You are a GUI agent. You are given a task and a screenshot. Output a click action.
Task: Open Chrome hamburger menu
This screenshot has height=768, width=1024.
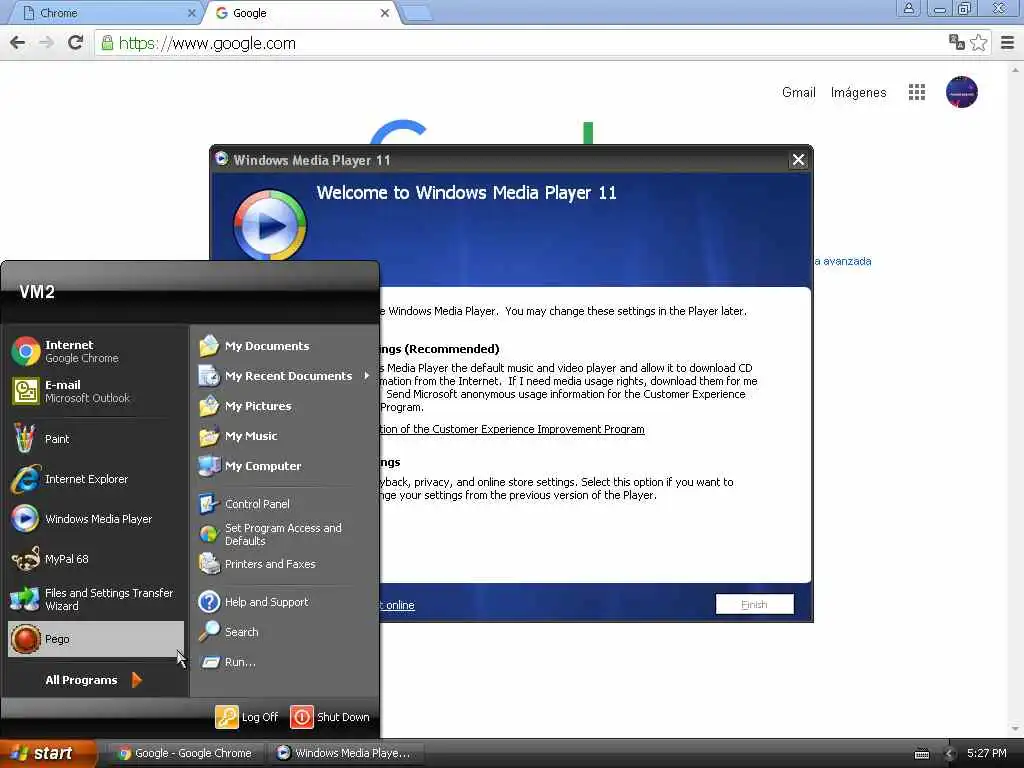1008,43
